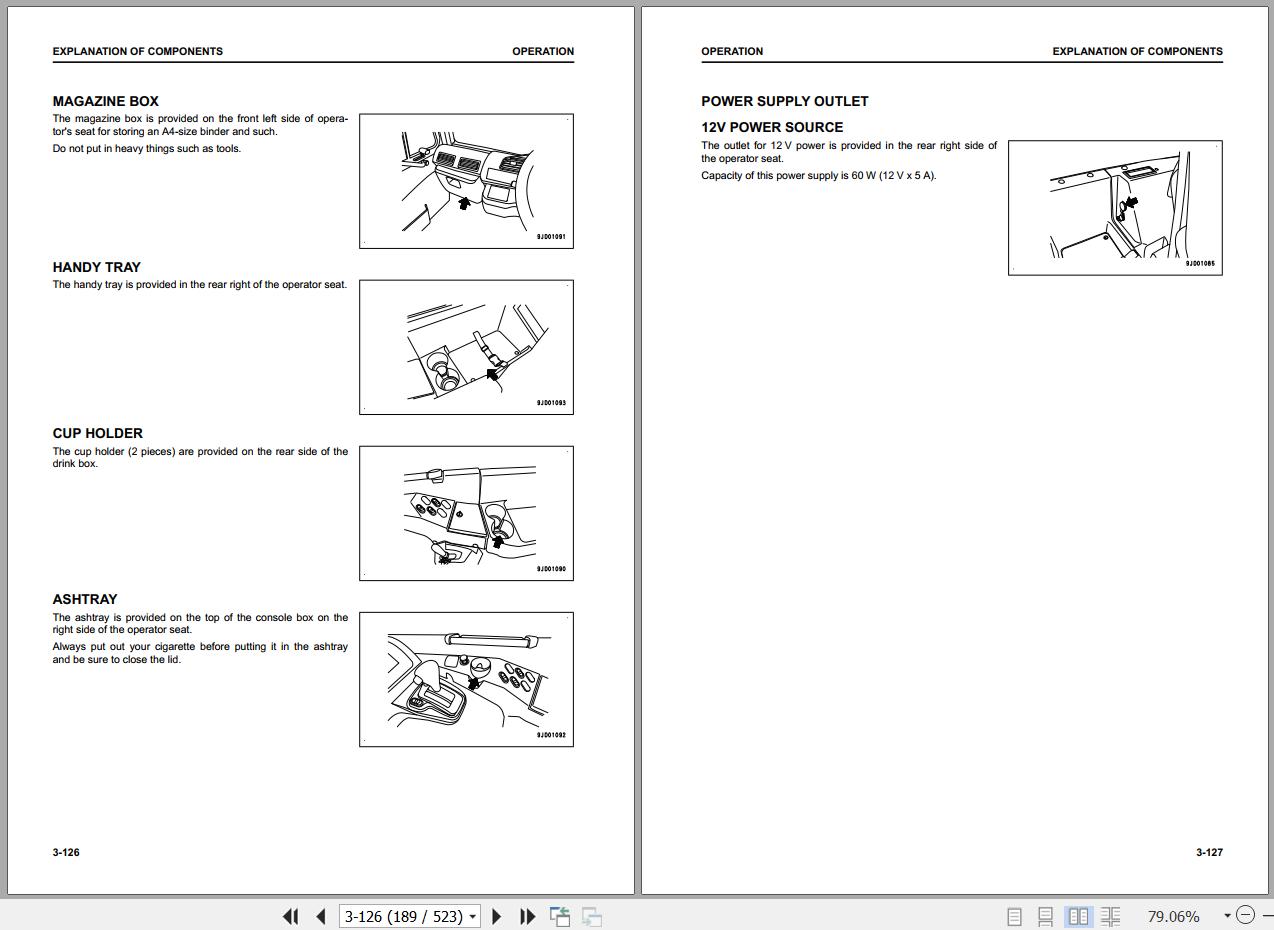Select two-page facing layout
The height and width of the screenshot is (930, 1274).
point(1078,916)
